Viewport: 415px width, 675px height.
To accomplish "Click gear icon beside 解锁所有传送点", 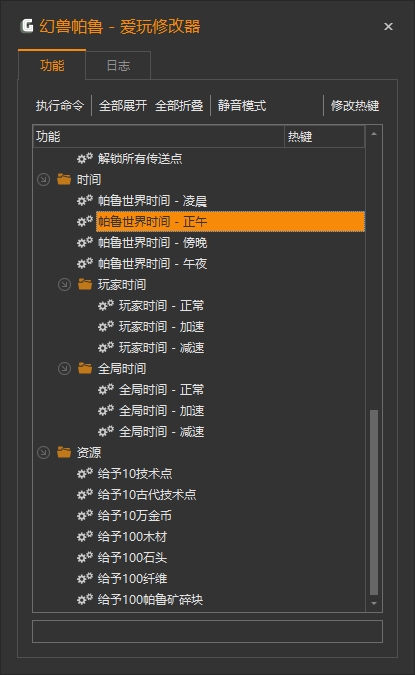I will click(85, 158).
